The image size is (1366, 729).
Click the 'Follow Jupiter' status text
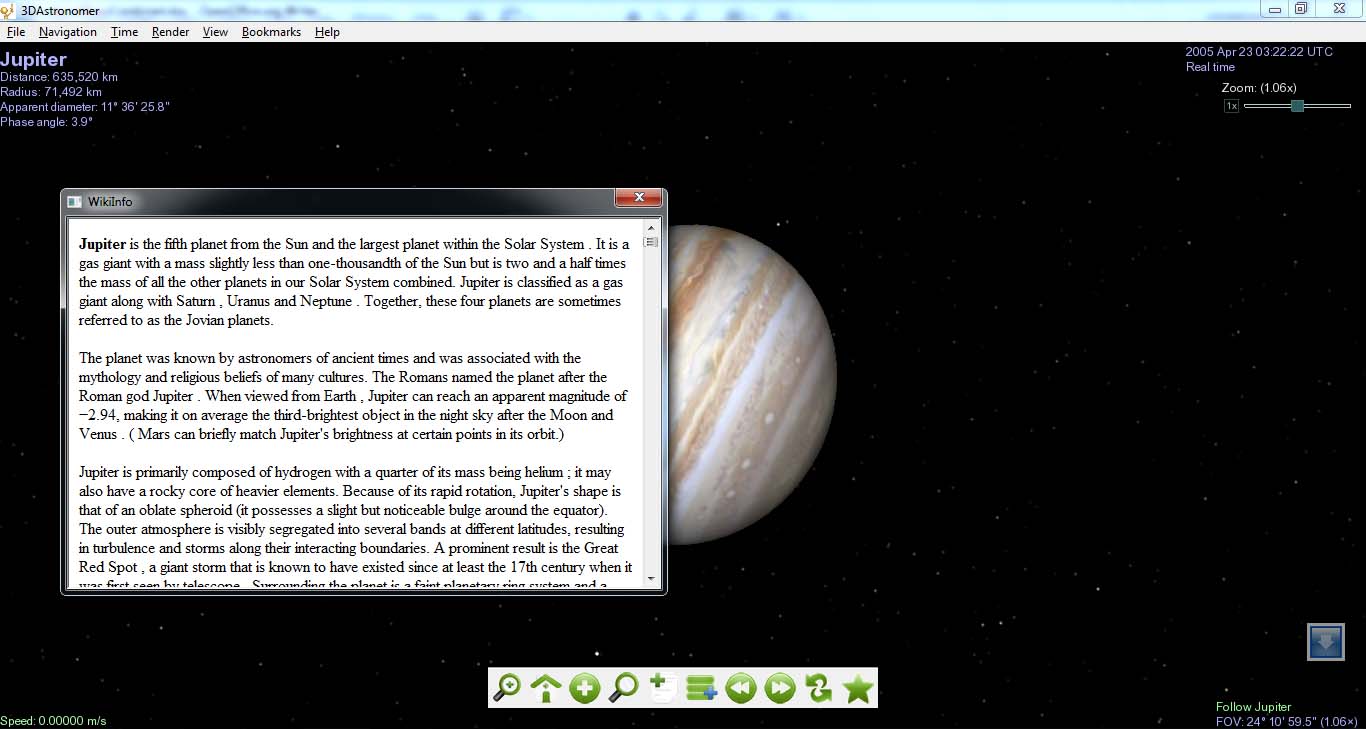point(1253,707)
